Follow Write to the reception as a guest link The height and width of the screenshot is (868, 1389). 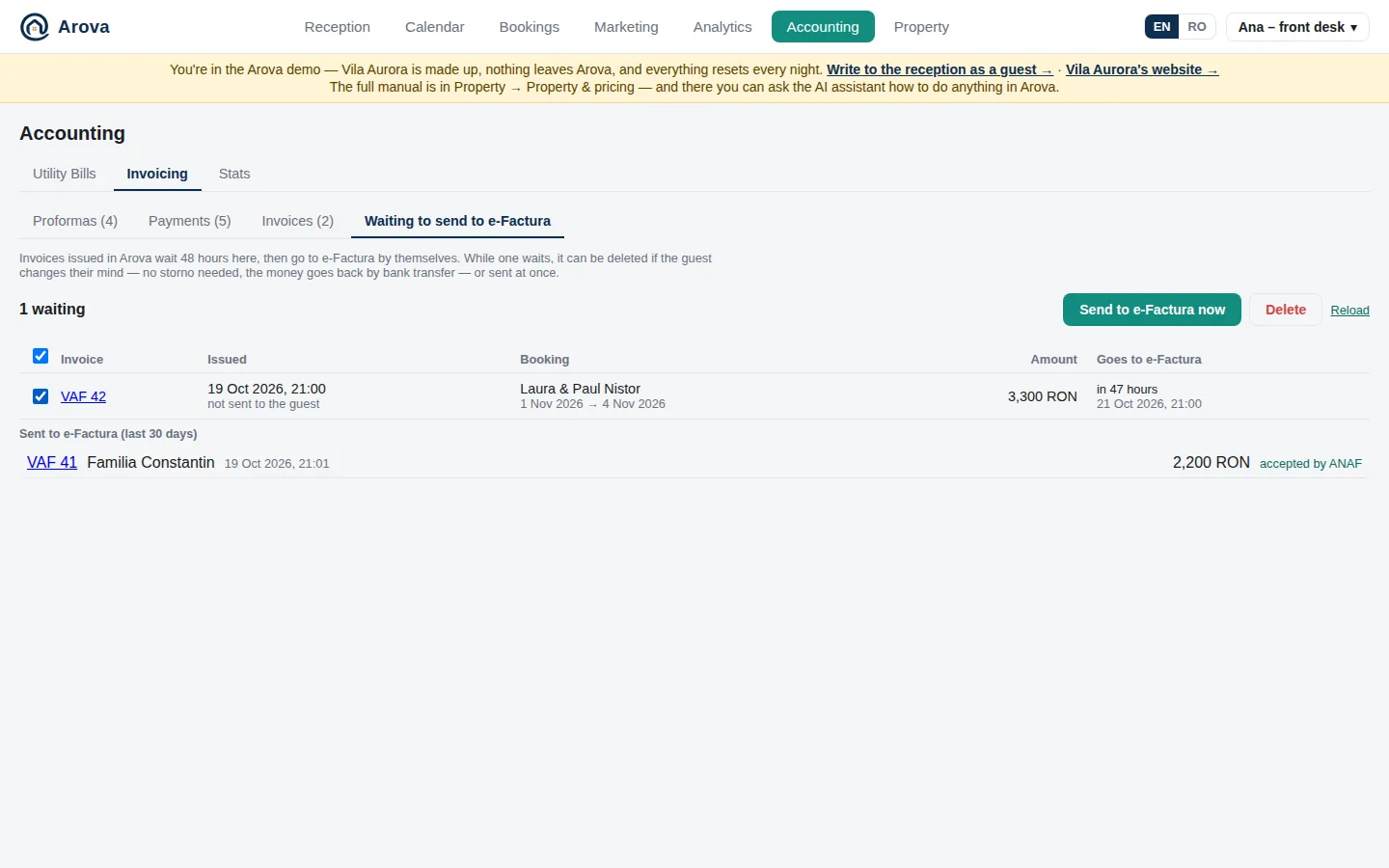point(940,69)
